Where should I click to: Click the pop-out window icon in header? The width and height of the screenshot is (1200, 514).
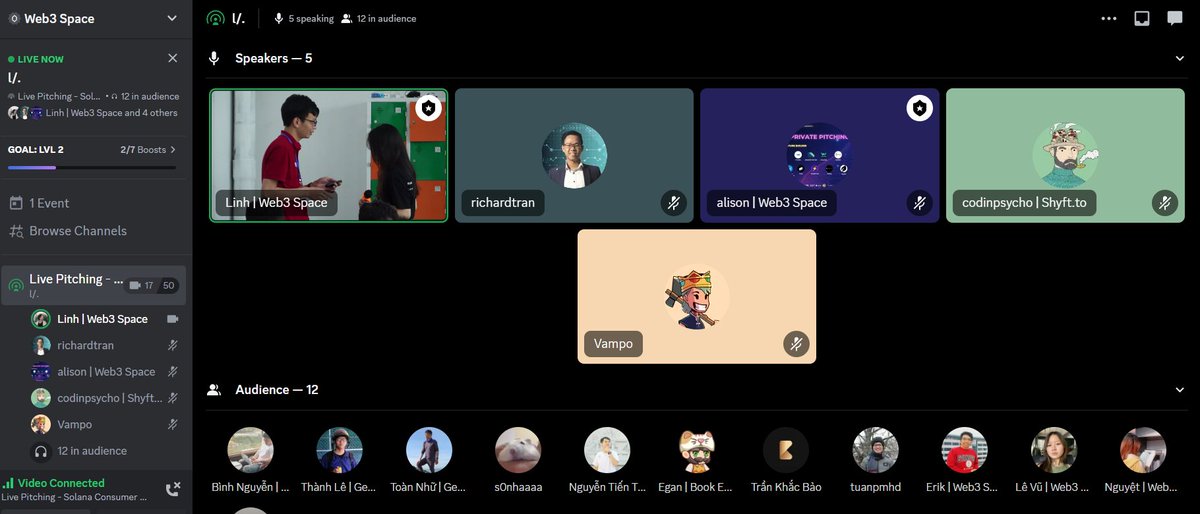tap(1142, 18)
